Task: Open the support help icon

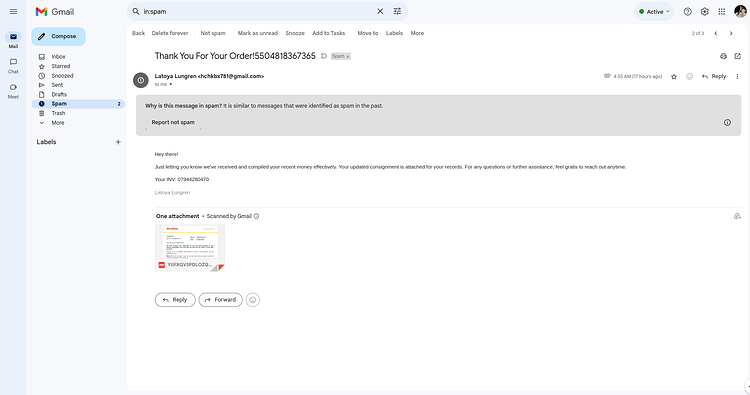Action: click(687, 11)
